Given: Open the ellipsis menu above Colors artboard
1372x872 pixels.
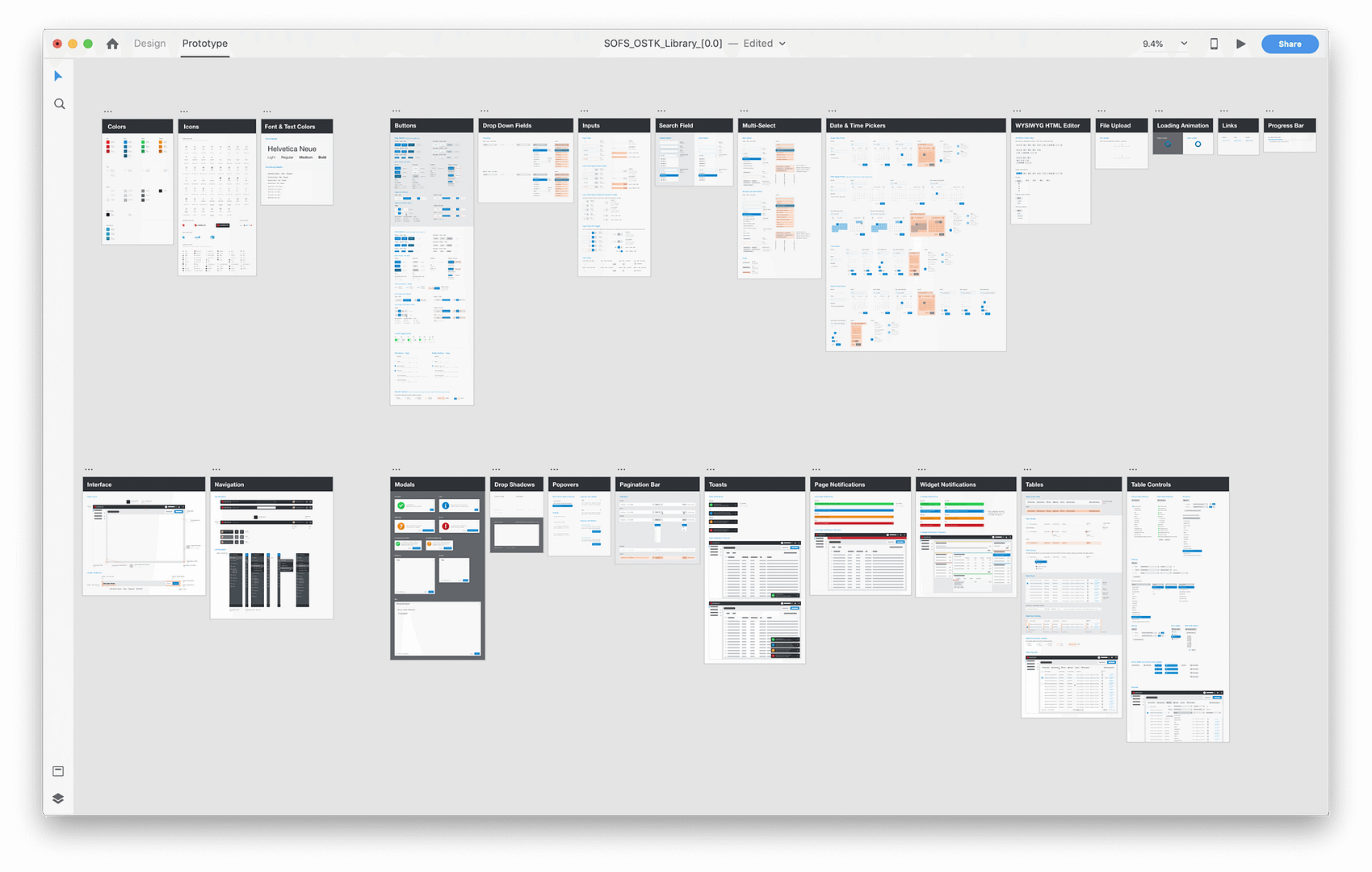Looking at the screenshot, I should click(107, 111).
